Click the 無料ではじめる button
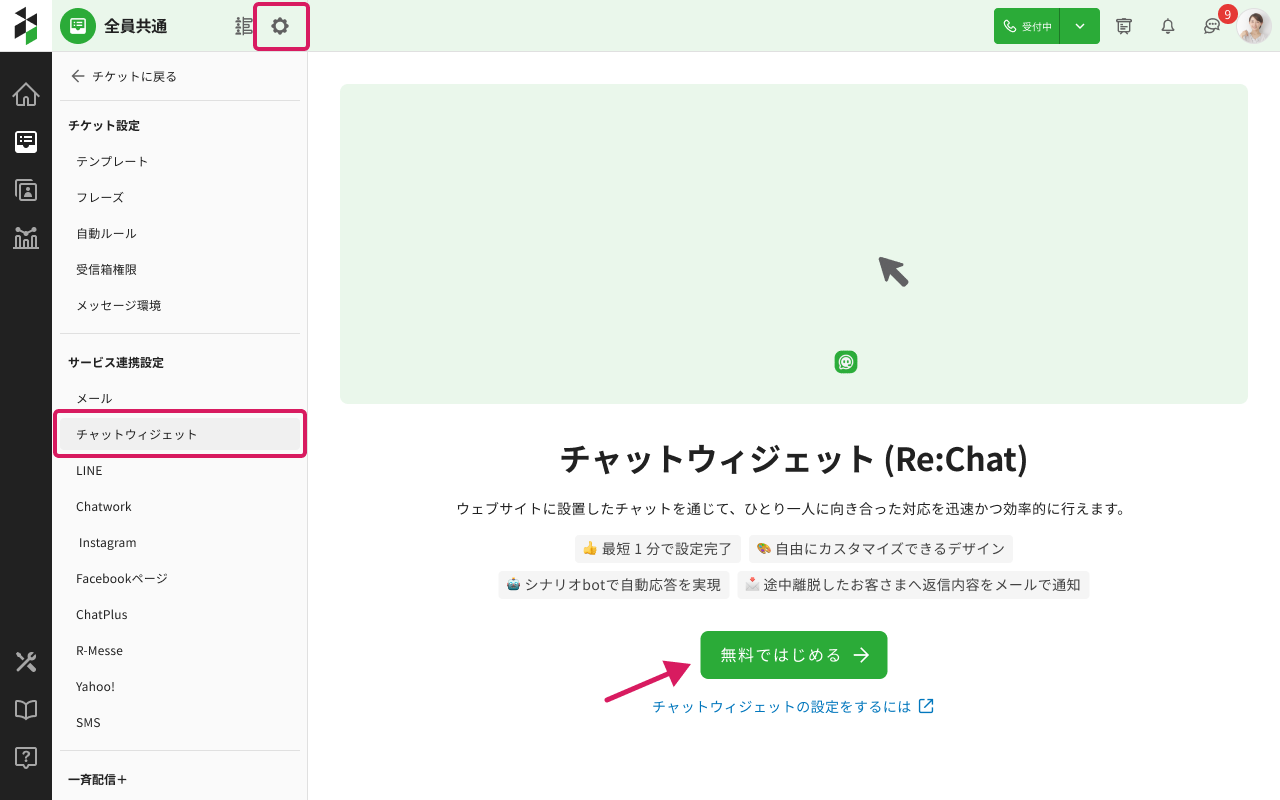Viewport: 1280px width, 800px height. 793,655
